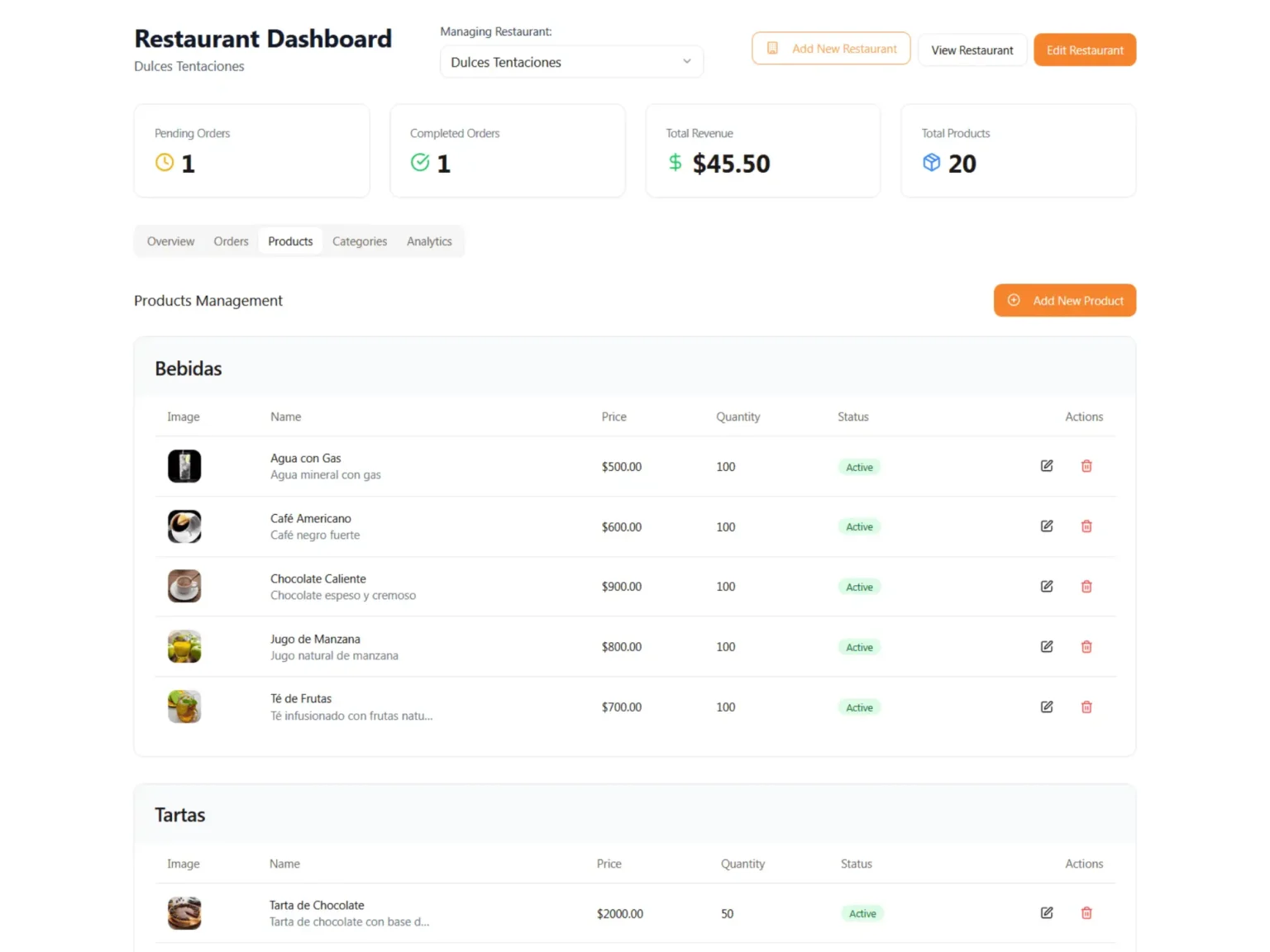Click the delete trash icon for Tarta de Chocolate
Screen dimensions: 1270x952
tap(1086, 912)
